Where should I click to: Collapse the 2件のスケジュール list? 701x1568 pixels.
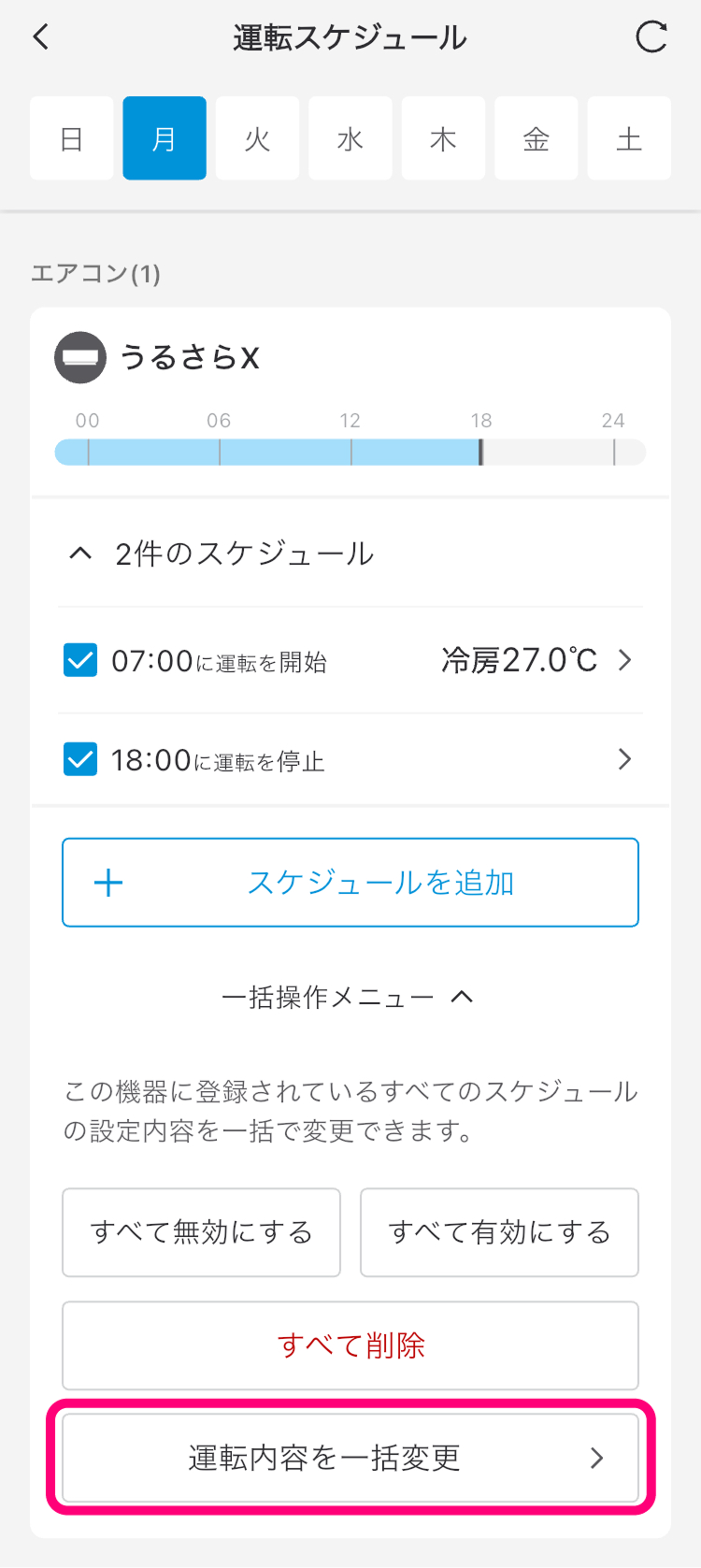[x=81, y=554]
